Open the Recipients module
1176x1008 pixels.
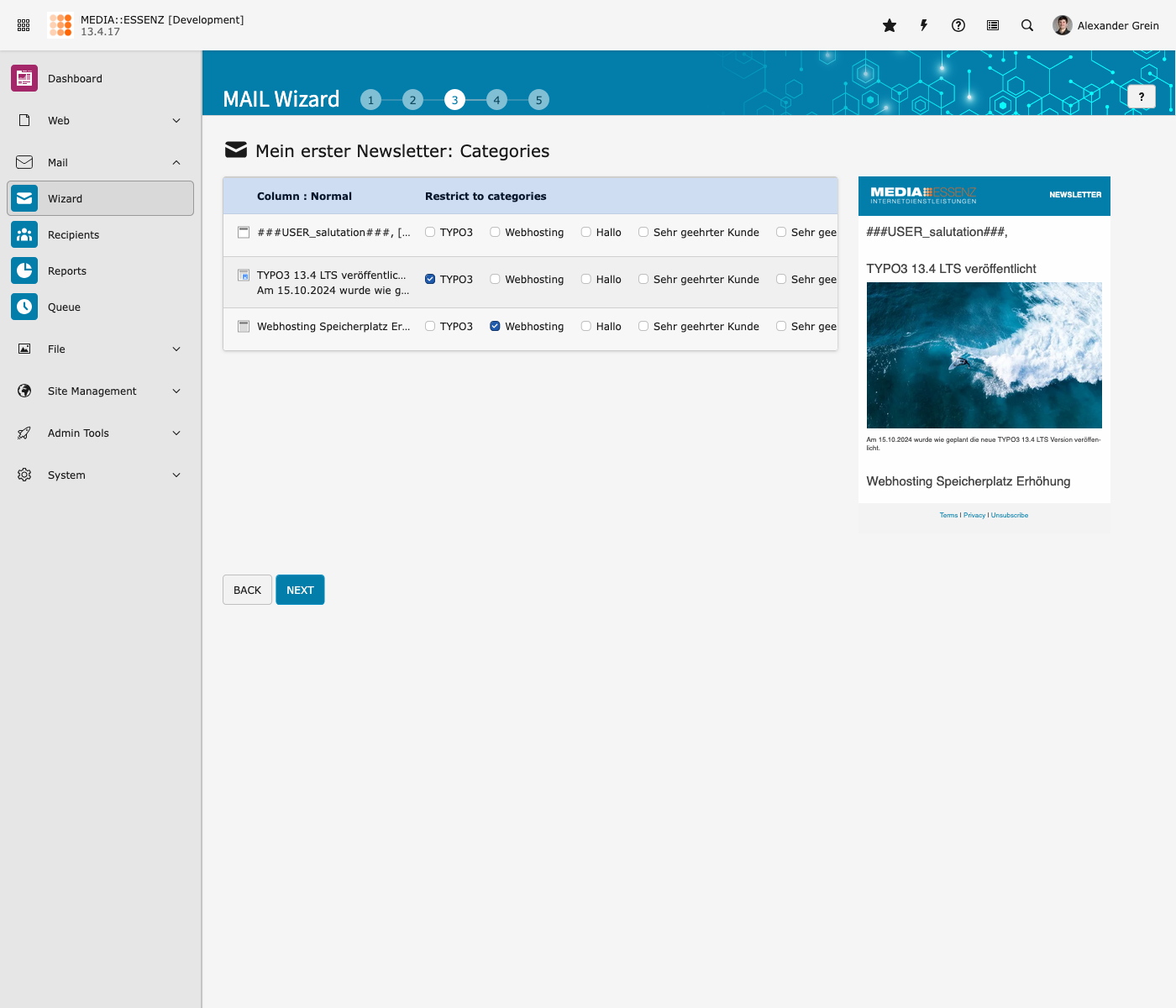point(73,234)
